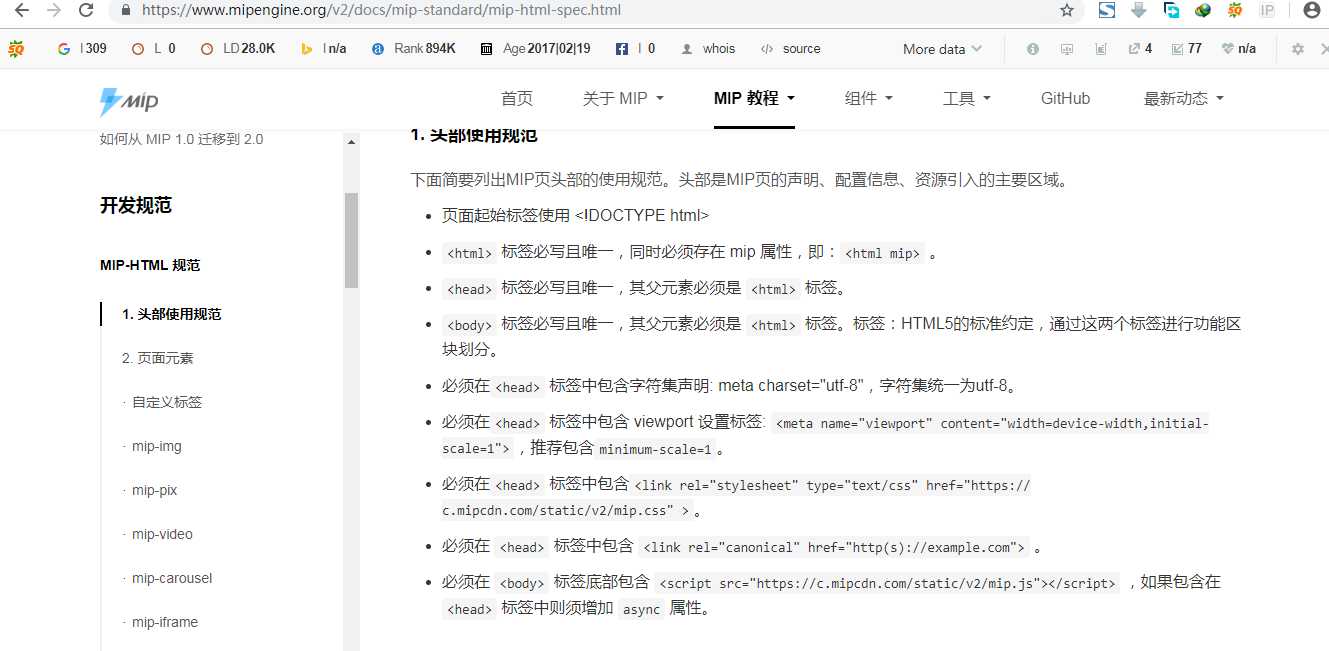
Task: Open the overlapping blue squares extension icon
Action: tap(1171, 10)
